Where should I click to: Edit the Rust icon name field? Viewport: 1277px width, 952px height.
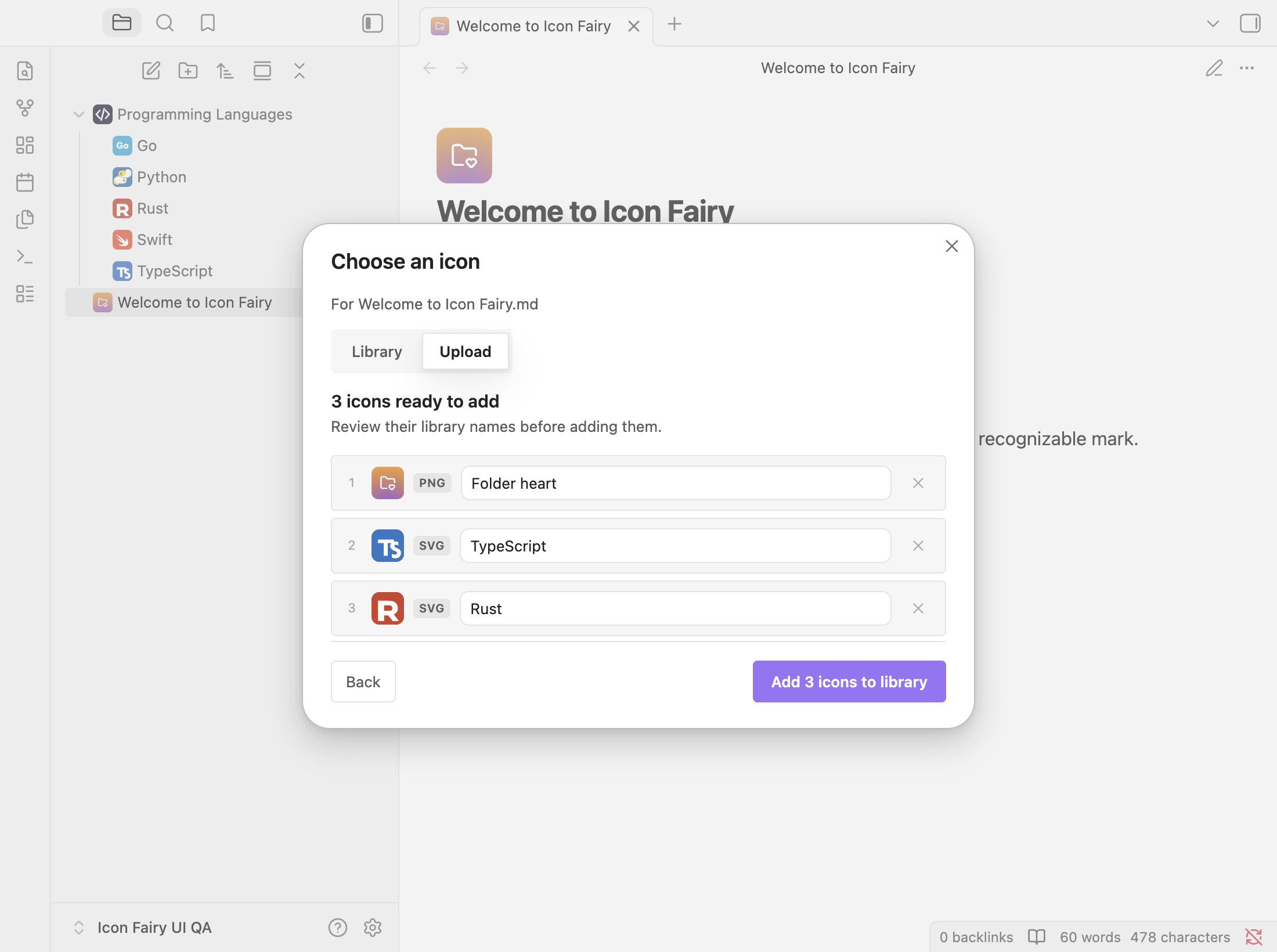tap(676, 608)
